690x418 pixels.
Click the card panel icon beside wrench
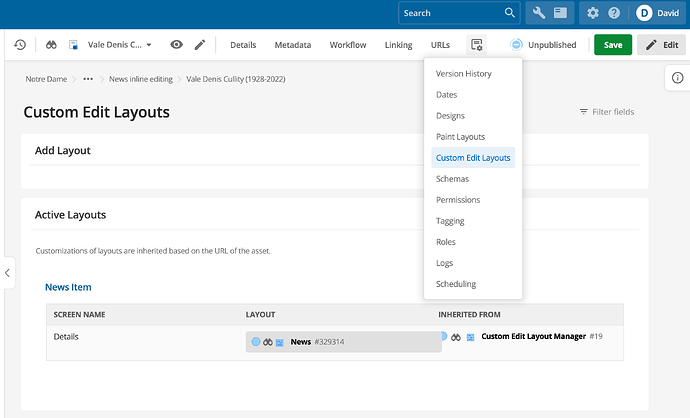click(560, 13)
